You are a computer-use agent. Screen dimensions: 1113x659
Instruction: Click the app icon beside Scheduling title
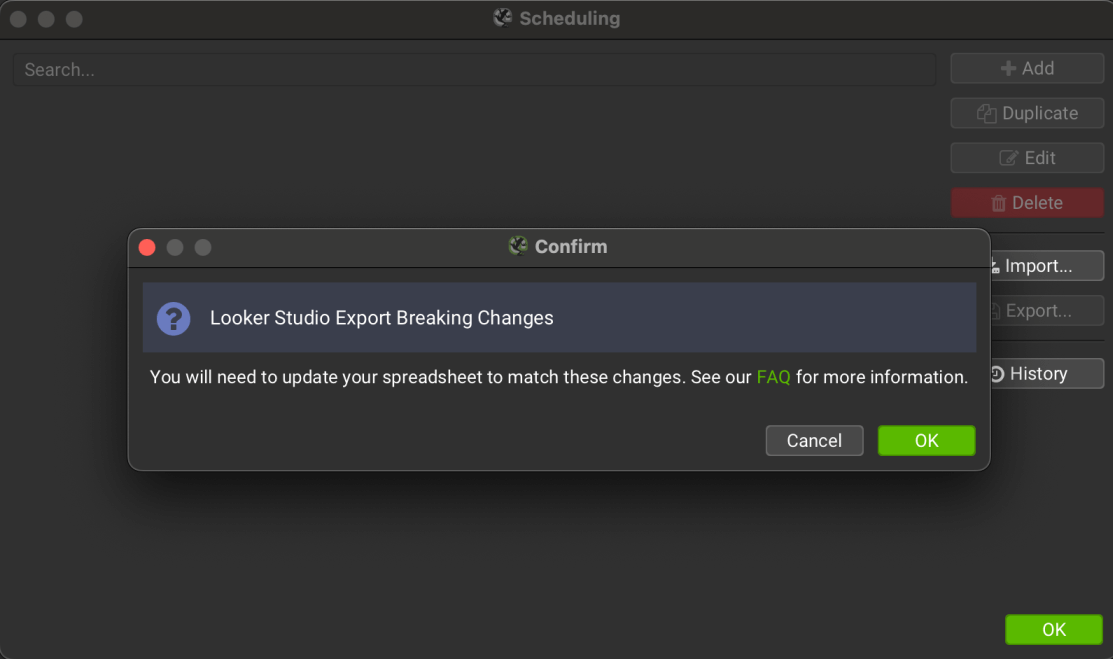point(503,18)
